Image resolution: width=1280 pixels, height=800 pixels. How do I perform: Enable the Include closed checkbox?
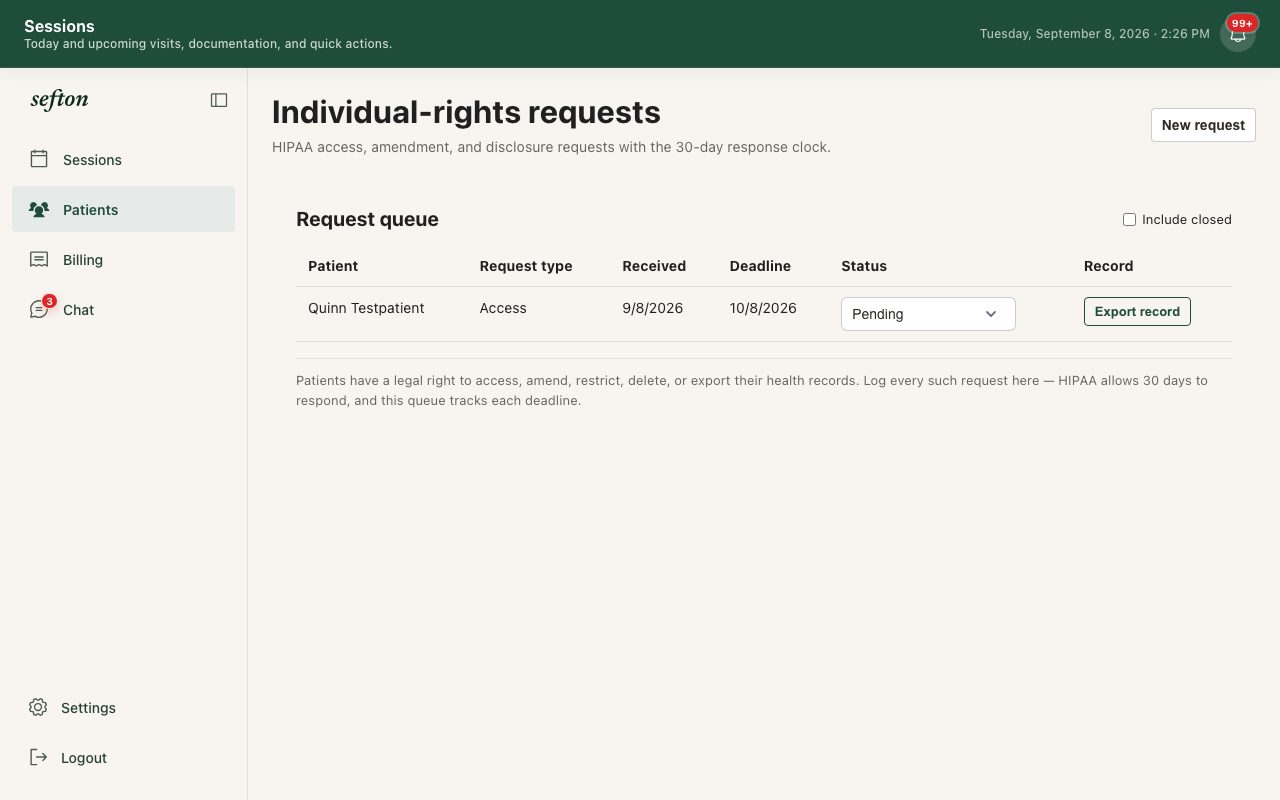(1129, 219)
